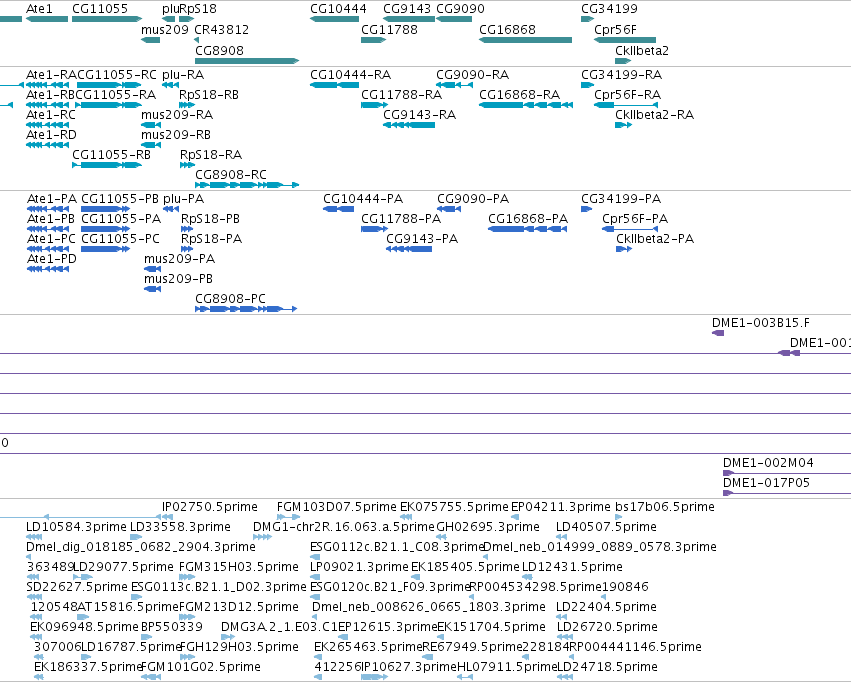This screenshot has height=682, width=851.
Task: Select transcript CG9090-RA
Action: pos(454,85)
